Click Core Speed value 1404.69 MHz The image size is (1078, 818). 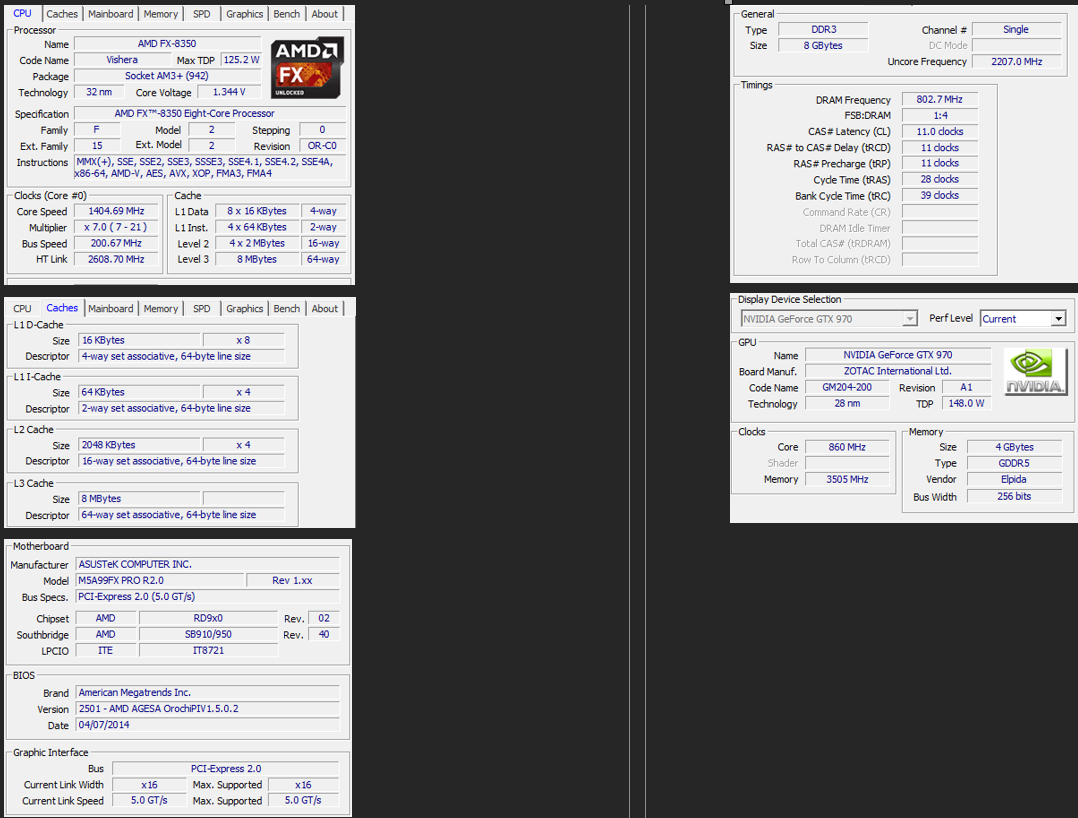[x=116, y=211]
